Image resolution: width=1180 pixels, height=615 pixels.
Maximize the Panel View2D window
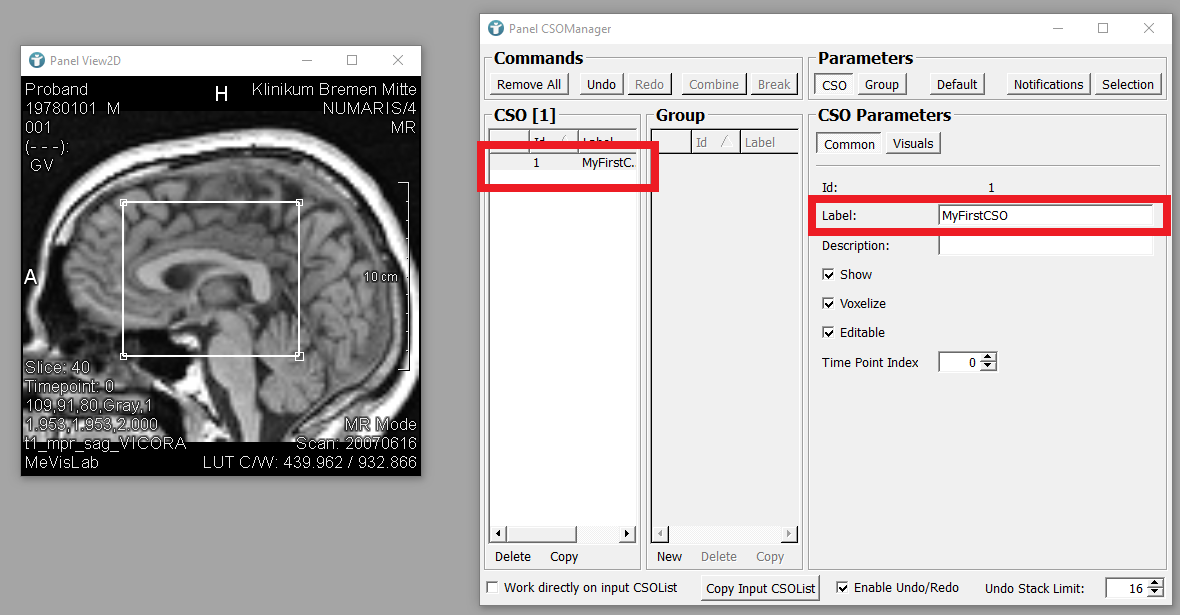(x=352, y=61)
